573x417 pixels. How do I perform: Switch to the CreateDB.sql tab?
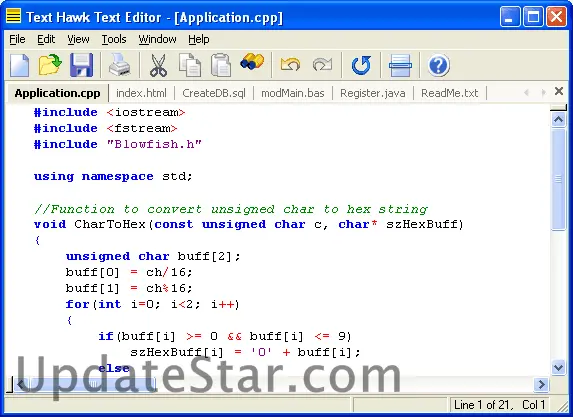[214, 93]
